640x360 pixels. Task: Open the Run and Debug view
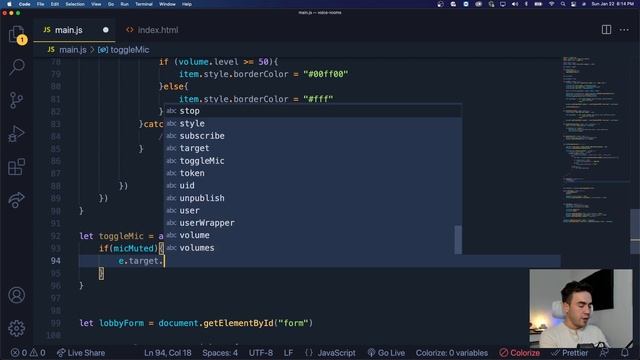pos(17,133)
